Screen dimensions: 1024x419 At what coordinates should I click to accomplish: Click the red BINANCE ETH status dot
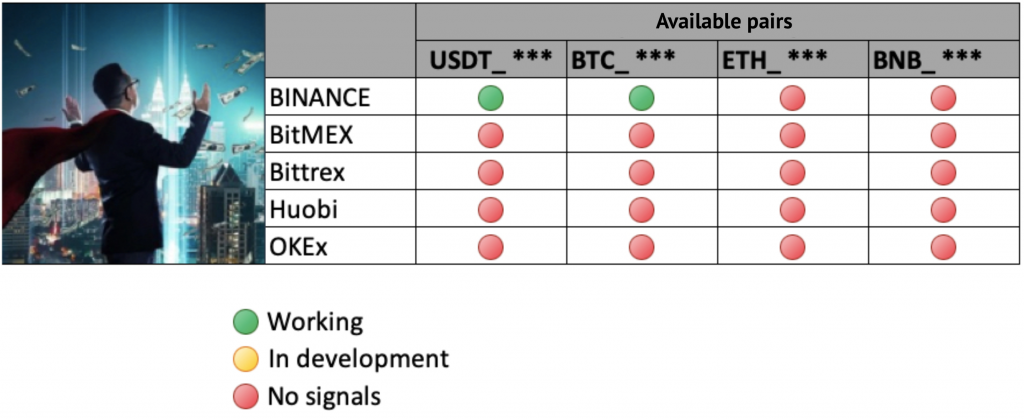click(x=793, y=98)
